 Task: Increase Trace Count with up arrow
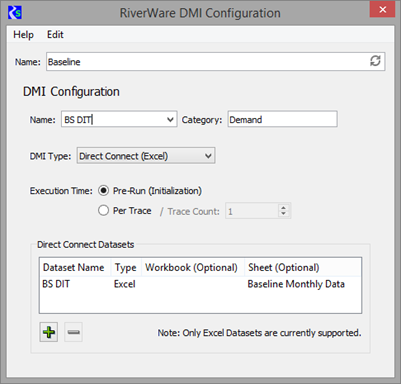click(x=283, y=207)
